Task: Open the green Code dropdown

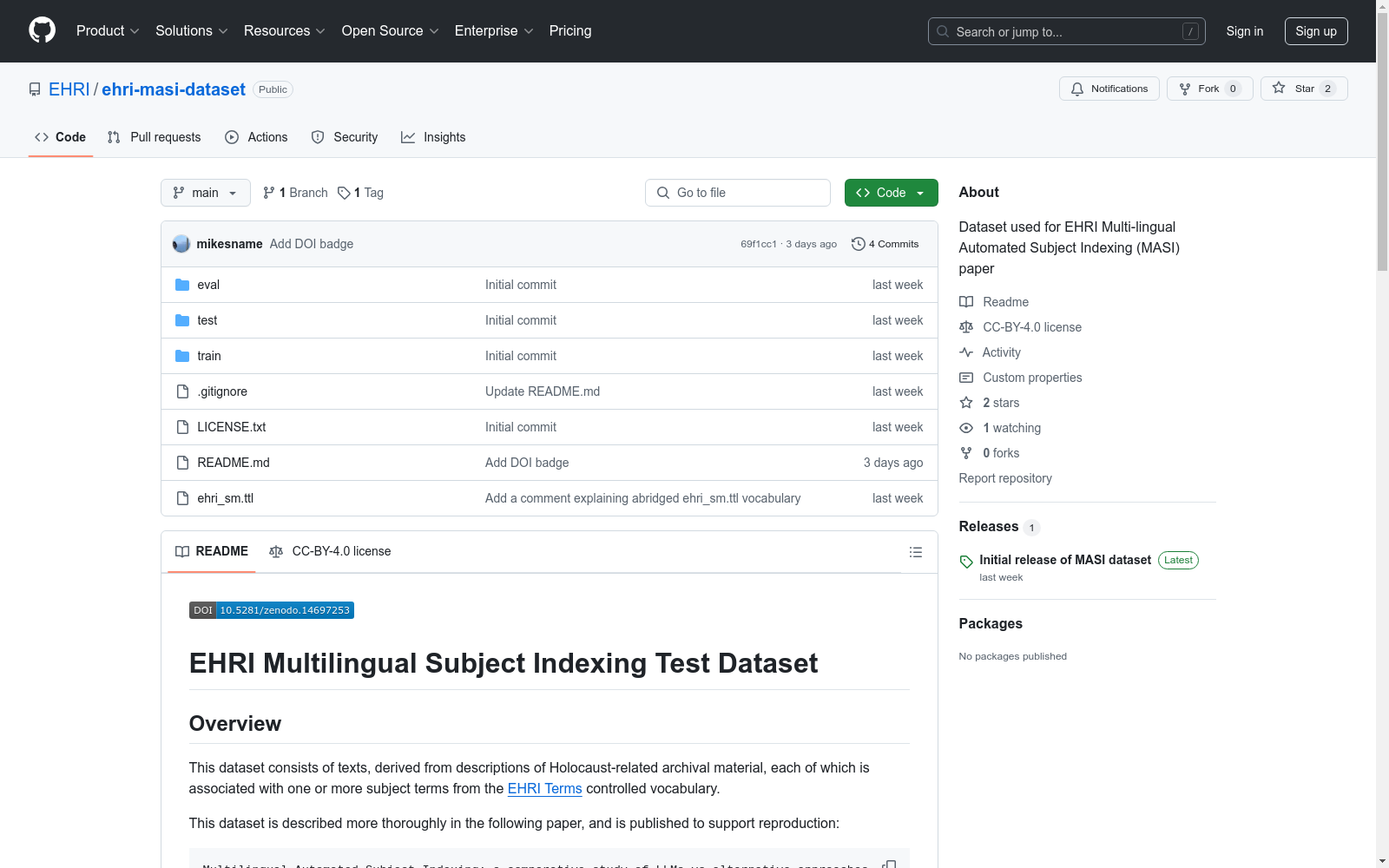Action: click(891, 193)
